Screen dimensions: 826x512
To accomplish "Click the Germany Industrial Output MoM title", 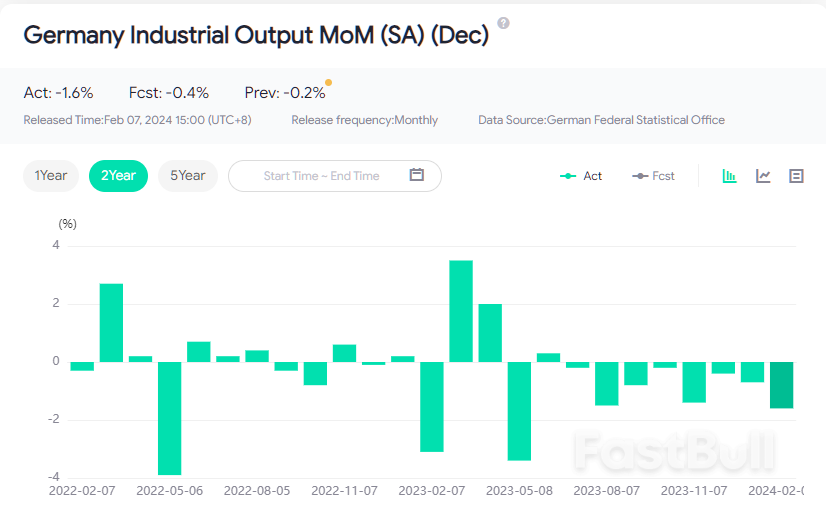I will pos(256,35).
